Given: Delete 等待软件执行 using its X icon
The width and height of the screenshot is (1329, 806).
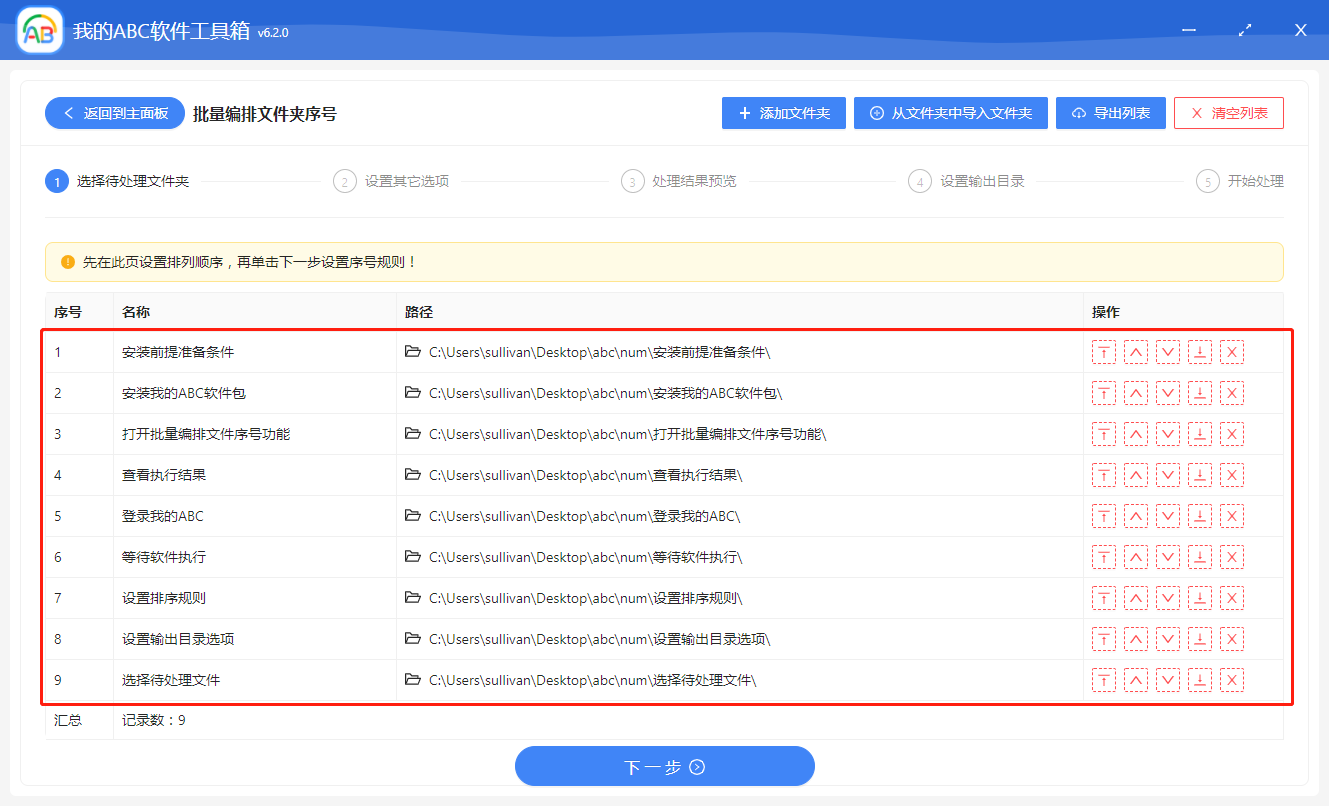Looking at the screenshot, I should tap(1231, 557).
